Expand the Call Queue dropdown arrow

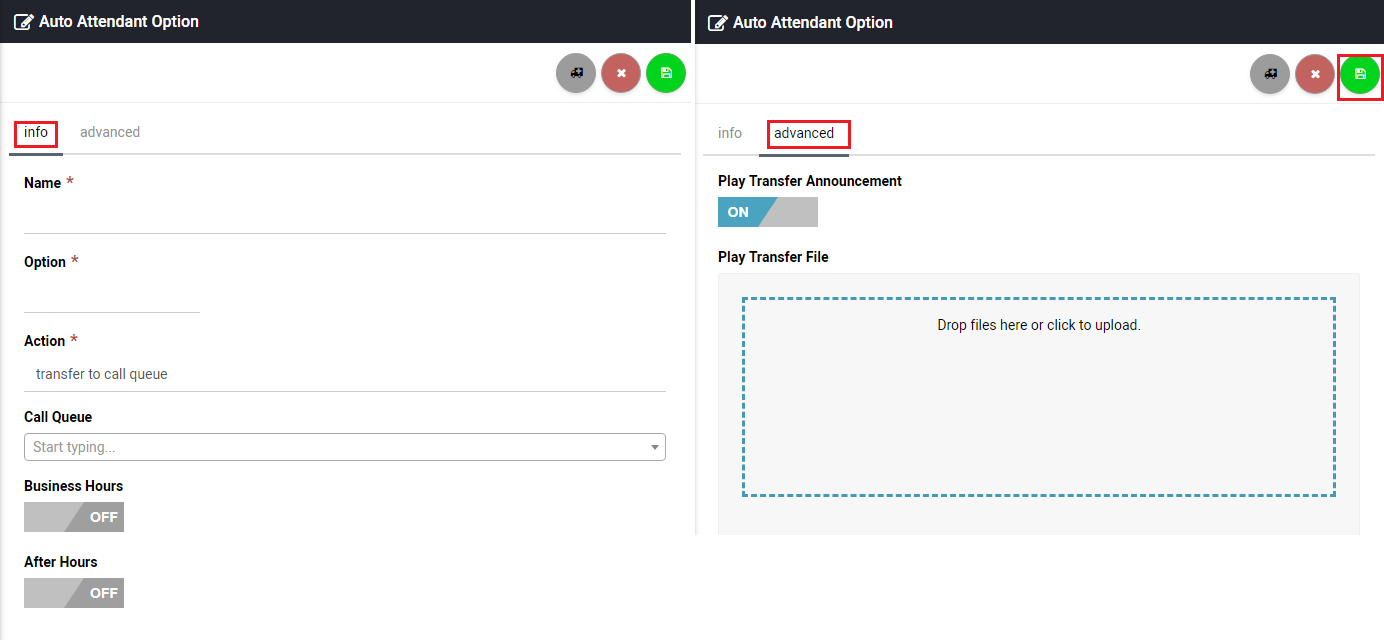pos(654,448)
